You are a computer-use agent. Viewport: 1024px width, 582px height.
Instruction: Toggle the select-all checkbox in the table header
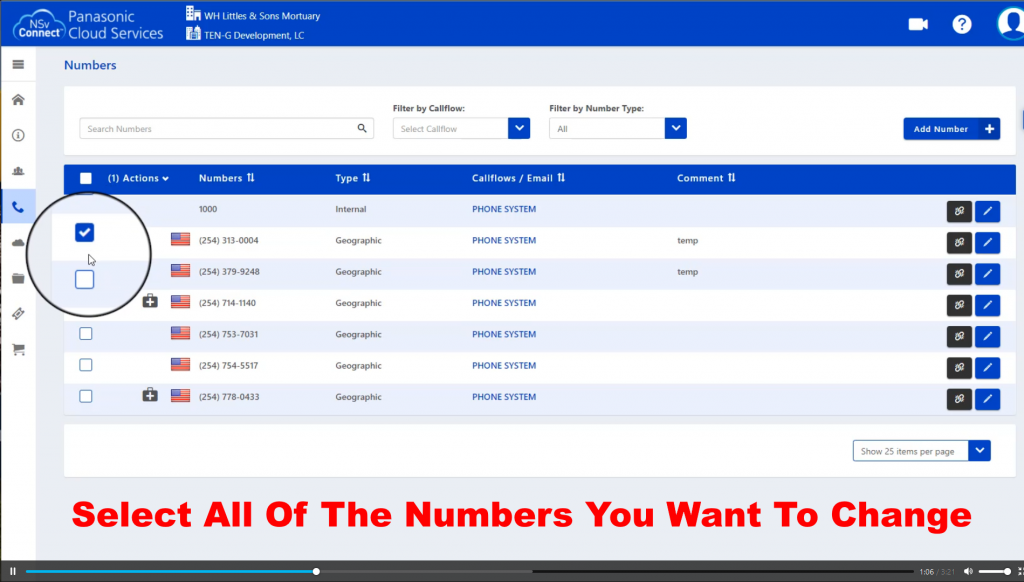point(85,178)
